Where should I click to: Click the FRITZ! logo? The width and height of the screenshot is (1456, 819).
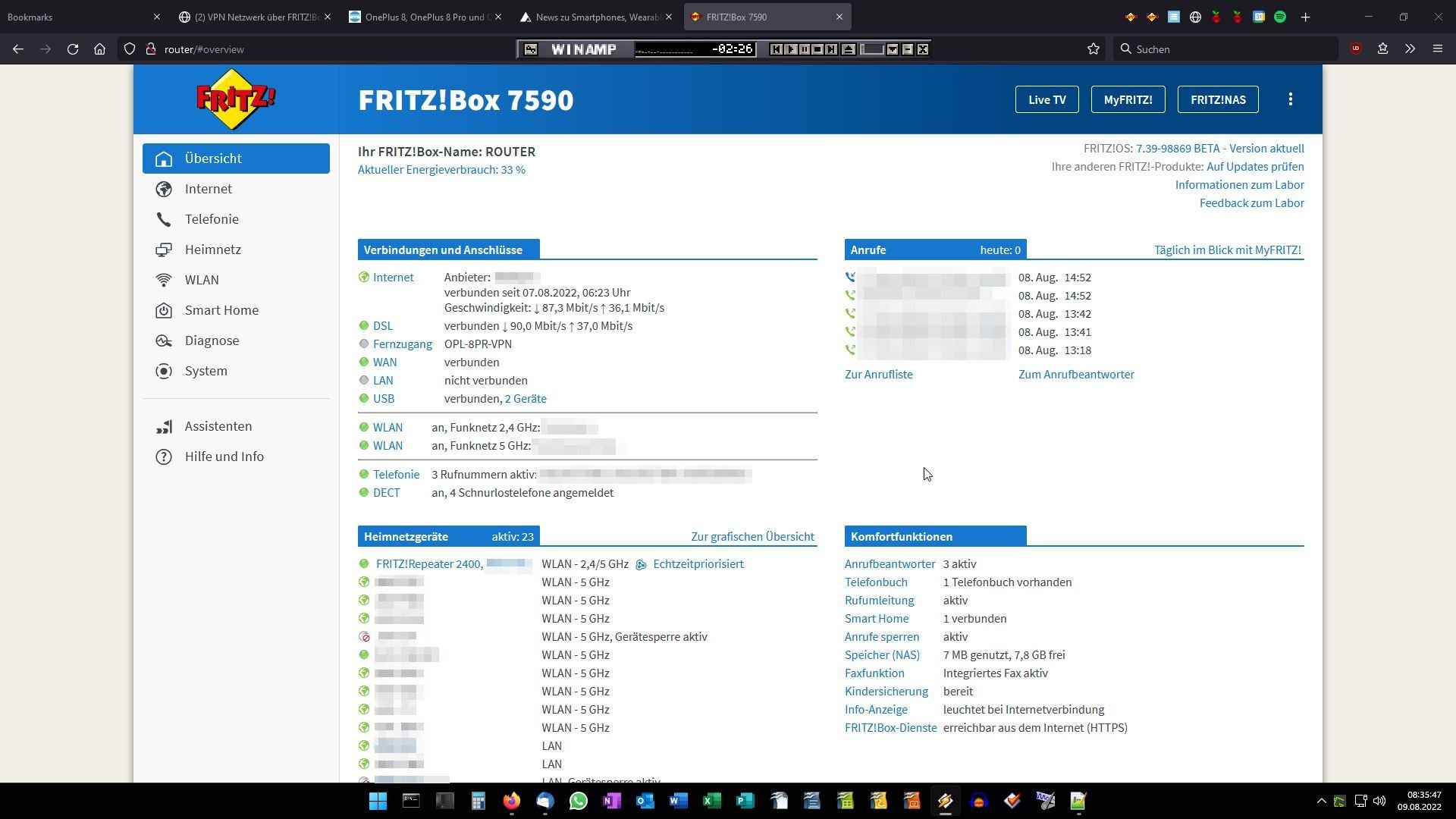(236, 99)
